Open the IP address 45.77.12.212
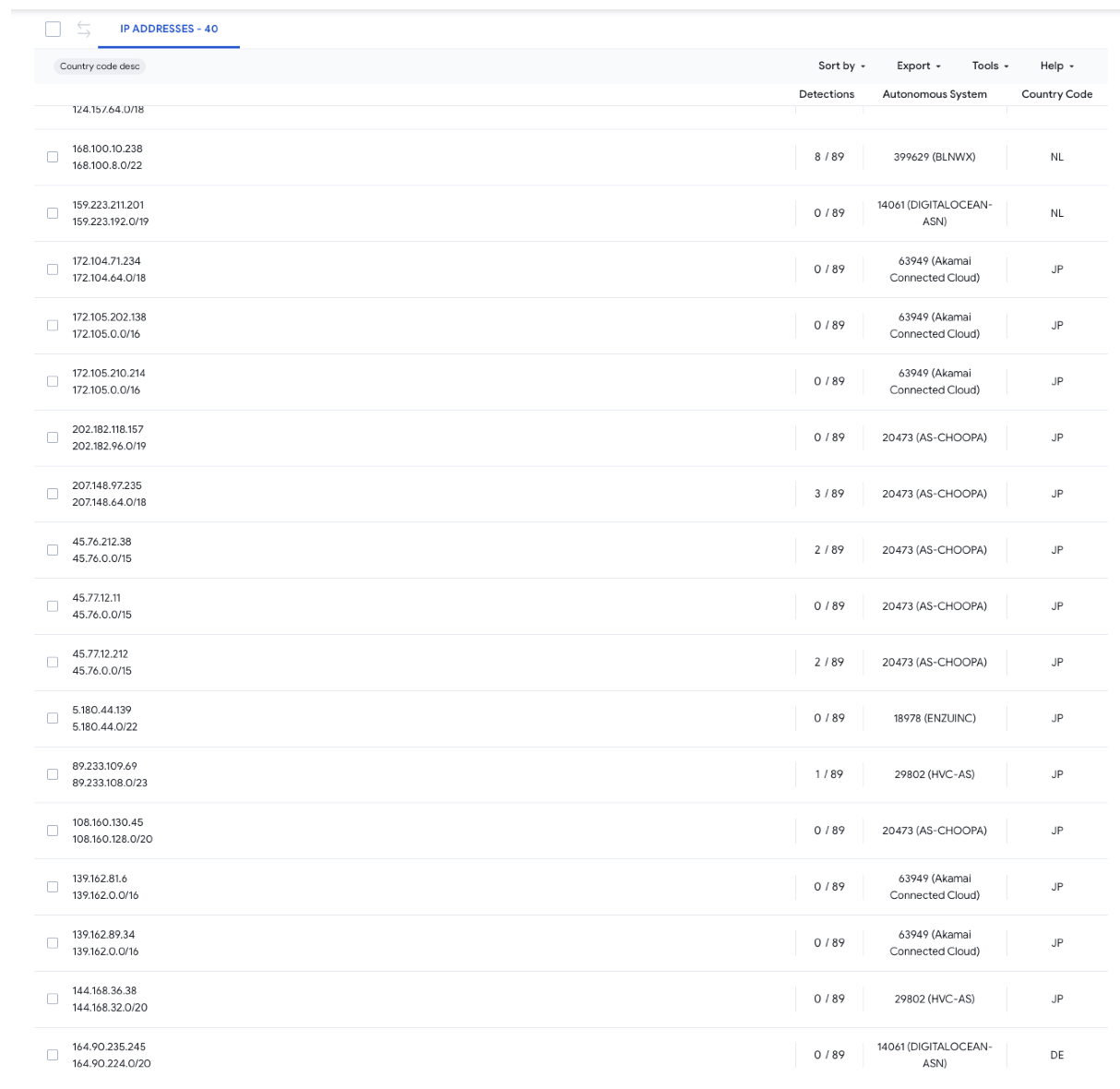 (100, 654)
